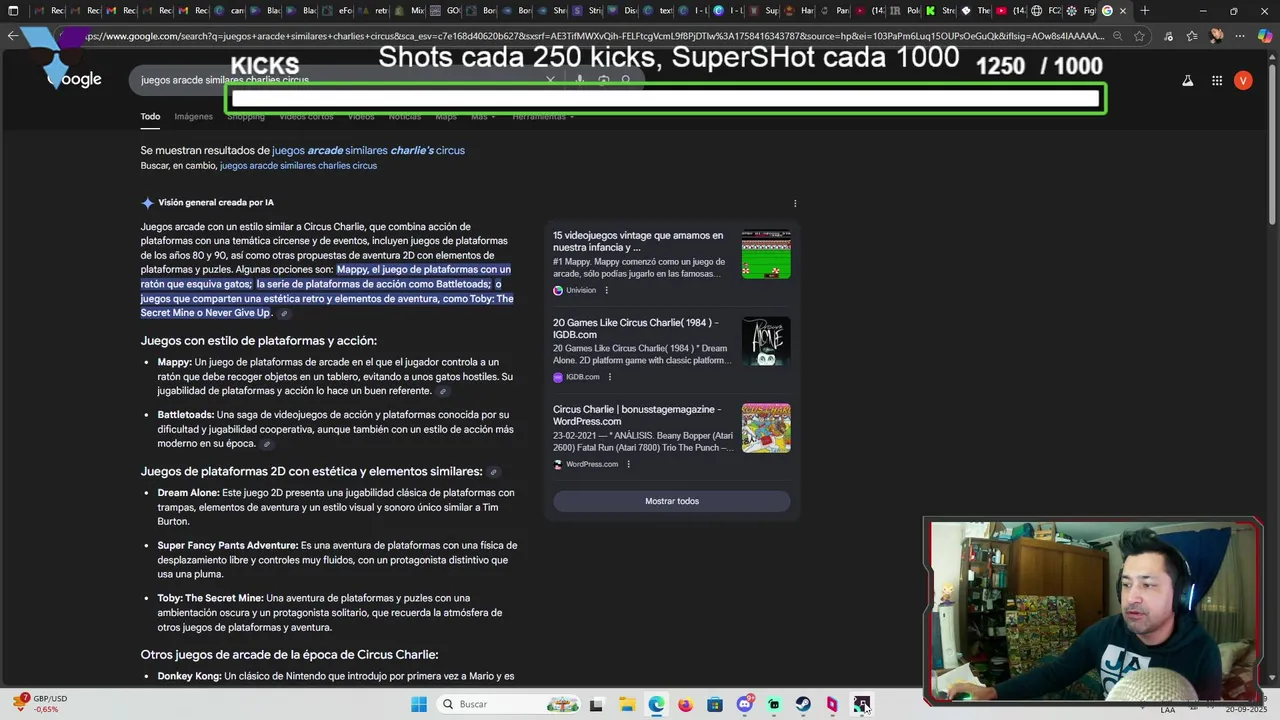Open '20 Games Like Circus Charlie' result
The height and width of the screenshot is (720, 1280).
coord(635,328)
